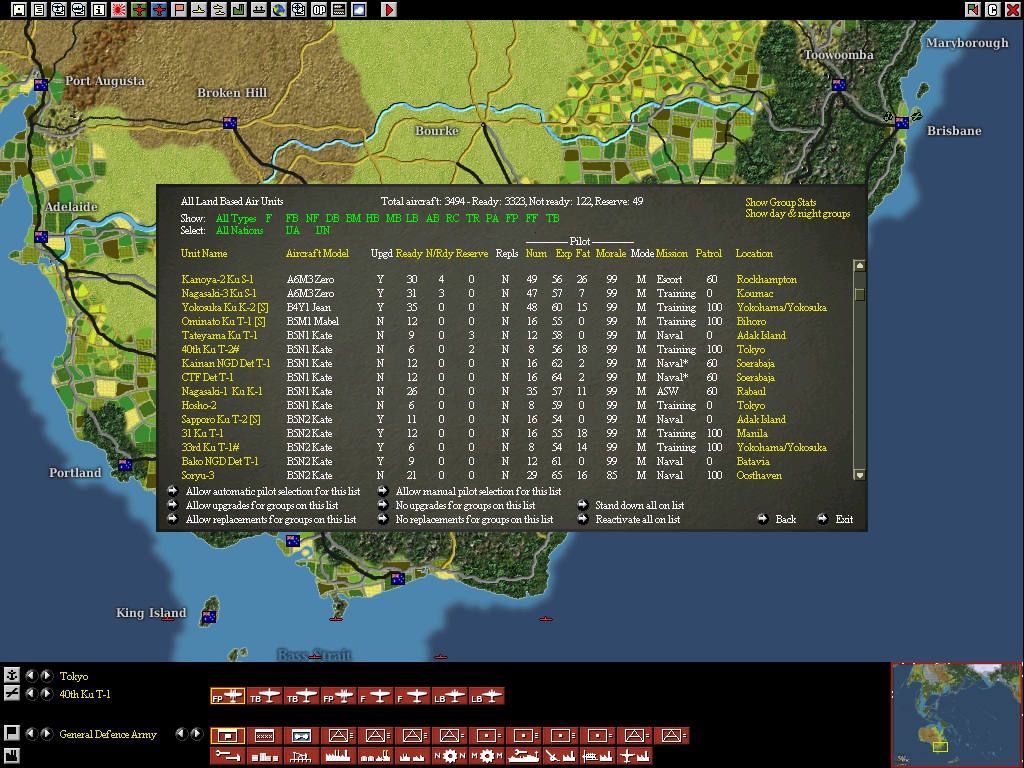Select the highlighted FP air group icon
The image size is (1024, 768).
227,696
